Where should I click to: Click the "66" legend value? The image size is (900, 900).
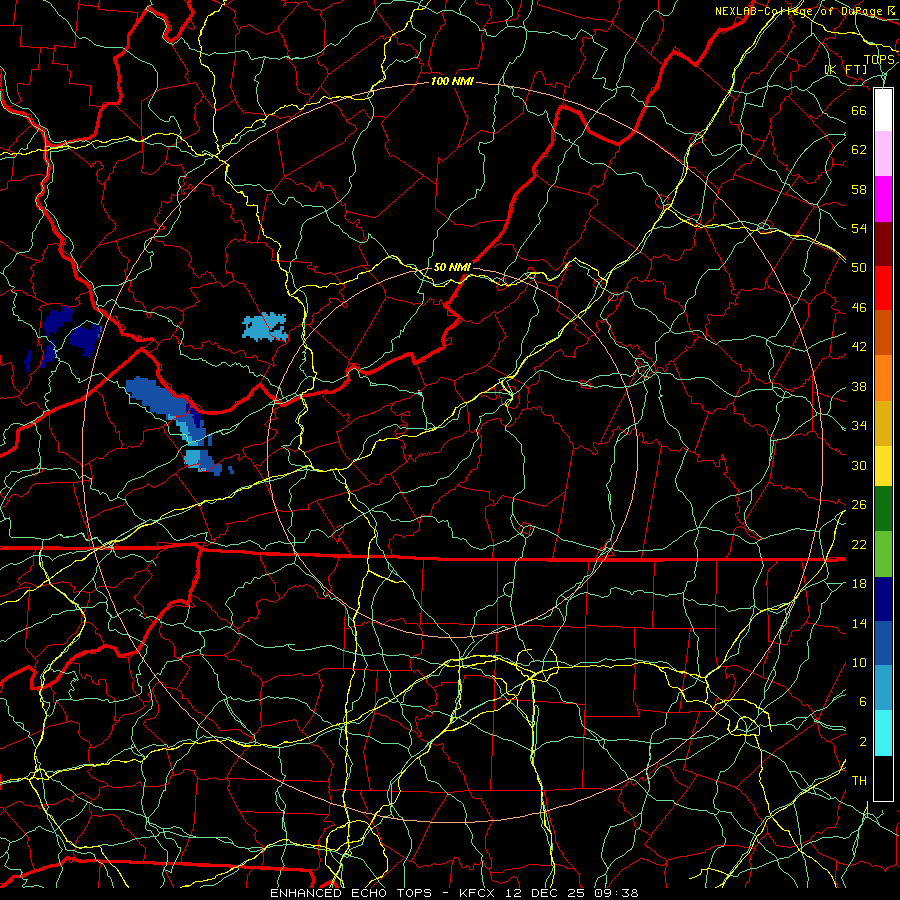pos(859,110)
